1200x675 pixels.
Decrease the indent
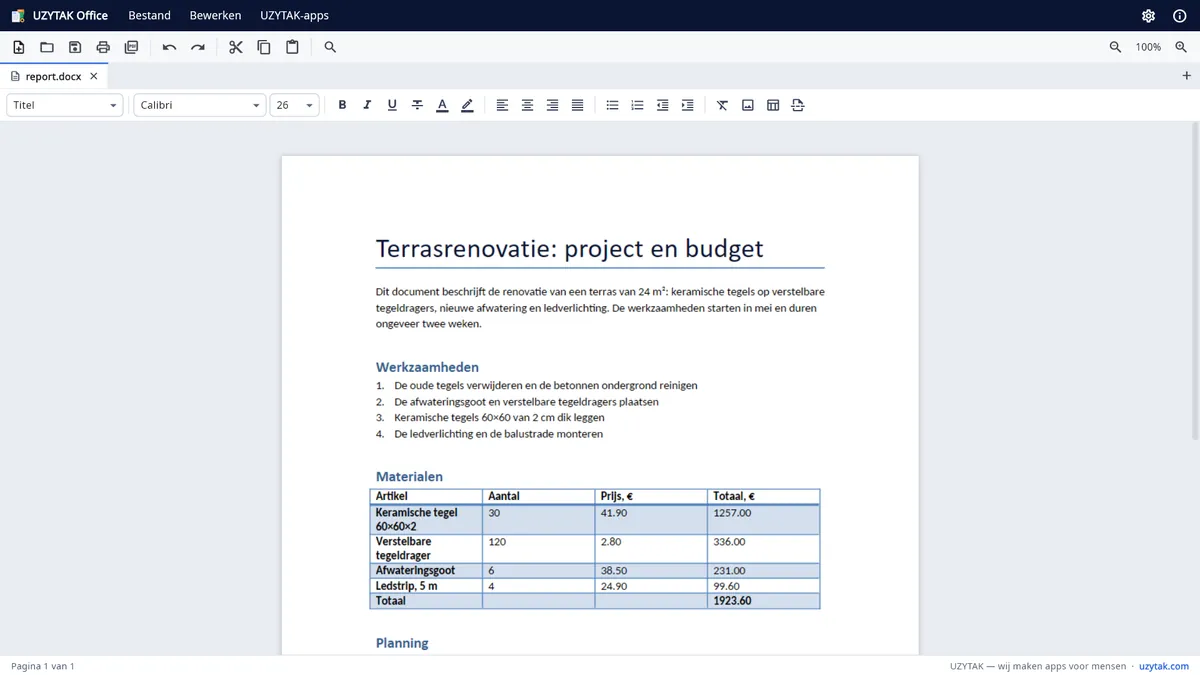coord(663,105)
